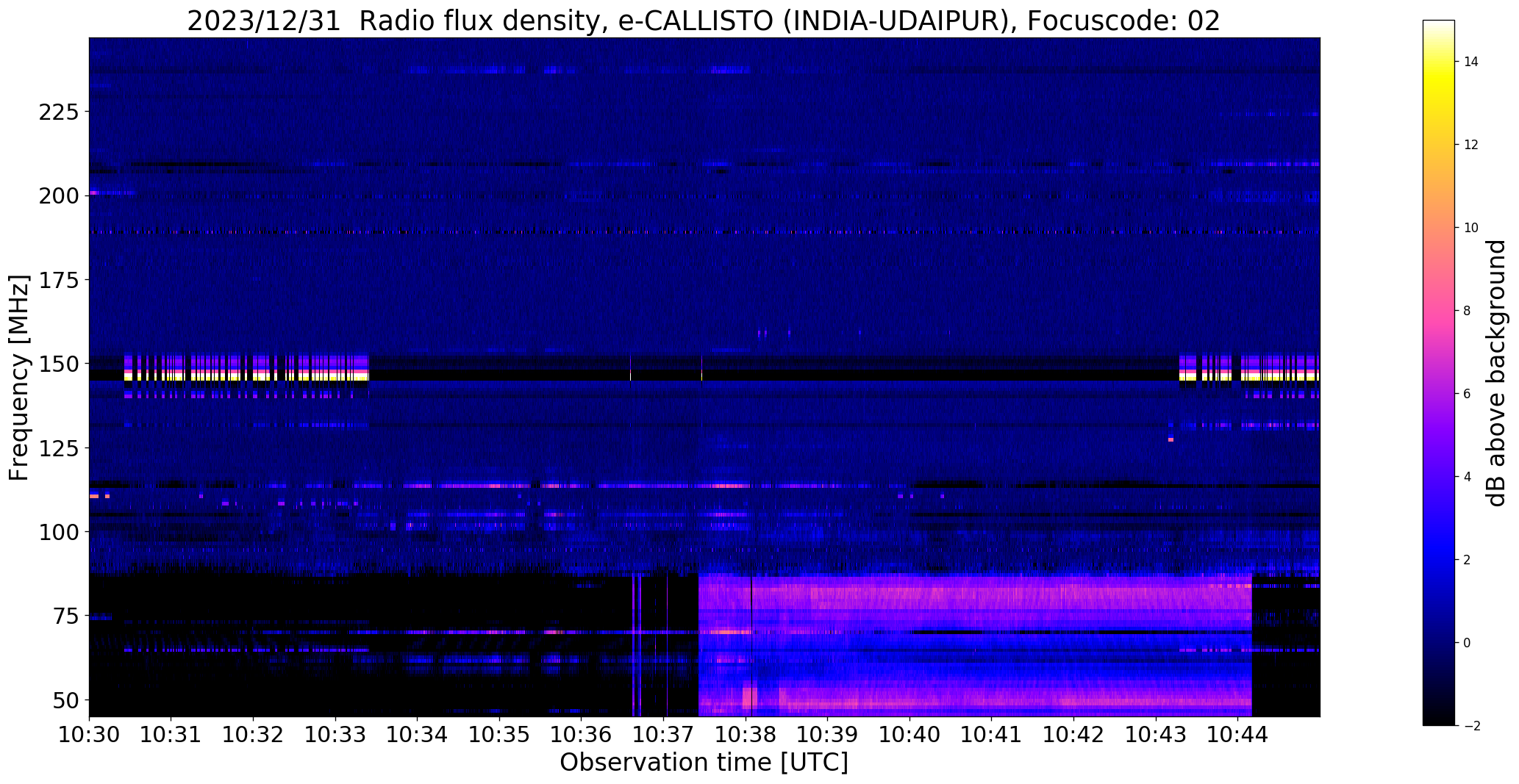Click the colorbar tick value 10
The height and width of the screenshot is (784, 1519).
[1471, 228]
